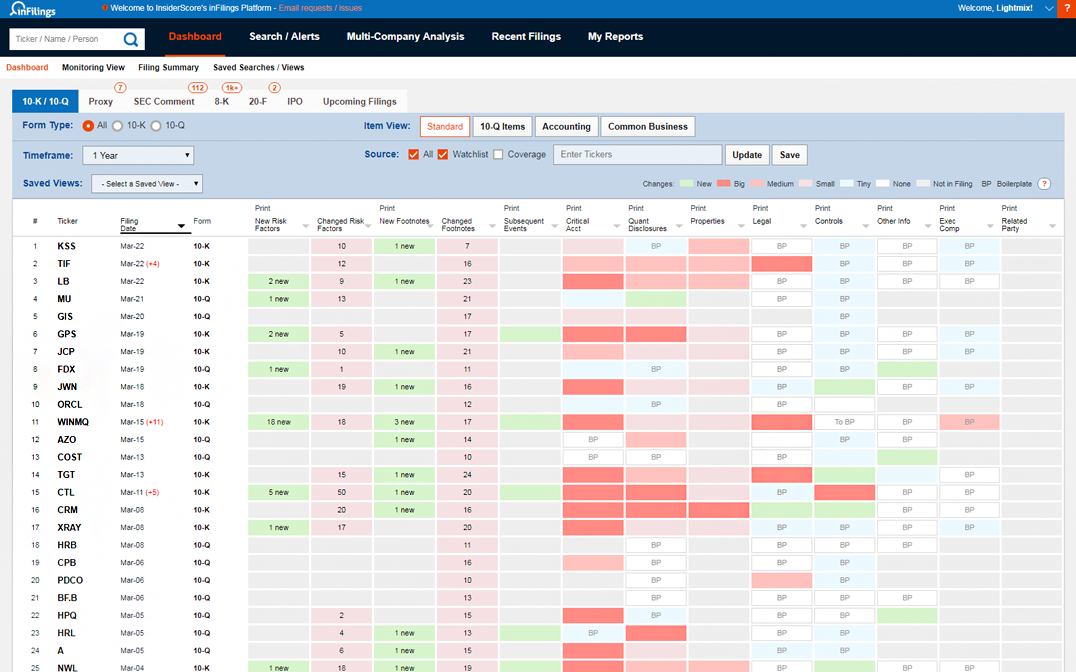Sort by Filing Date column arrow
The height and width of the screenshot is (672, 1076).
pyautogui.click(x=181, y=226)
